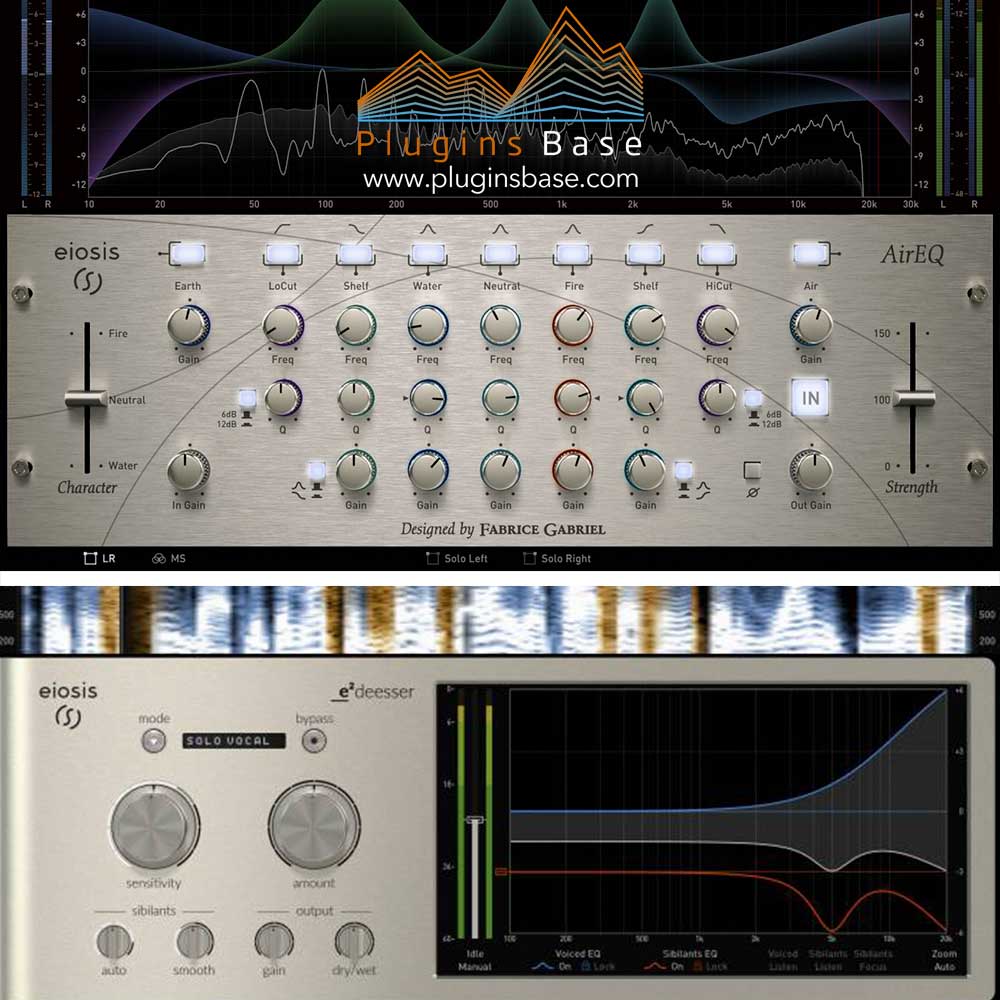The width and height of the screenshot is (1000, 1000).
Task: Click the LoCut Freq knob
Action: click(283, 325)
